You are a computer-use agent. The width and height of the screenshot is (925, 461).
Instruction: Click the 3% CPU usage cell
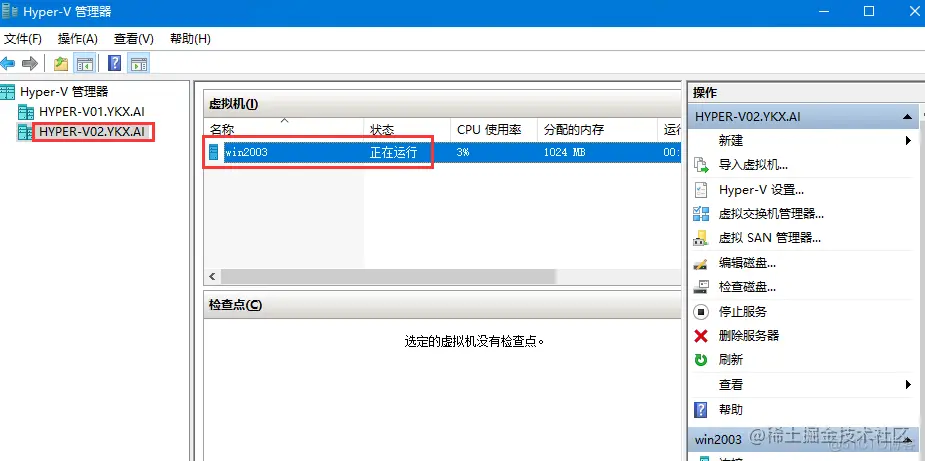point(463,152)
